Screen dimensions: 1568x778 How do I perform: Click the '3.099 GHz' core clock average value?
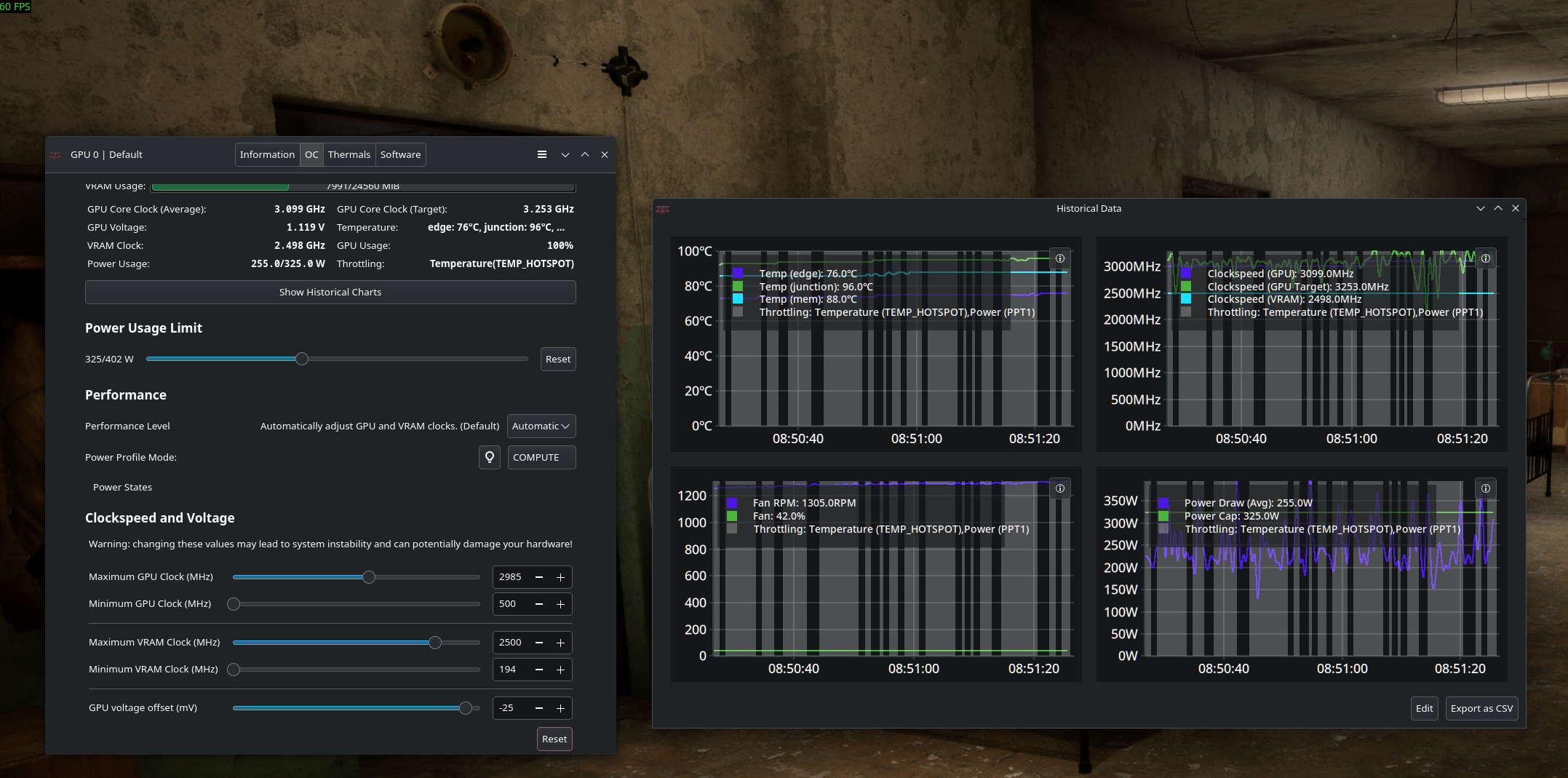coord(300,209)
